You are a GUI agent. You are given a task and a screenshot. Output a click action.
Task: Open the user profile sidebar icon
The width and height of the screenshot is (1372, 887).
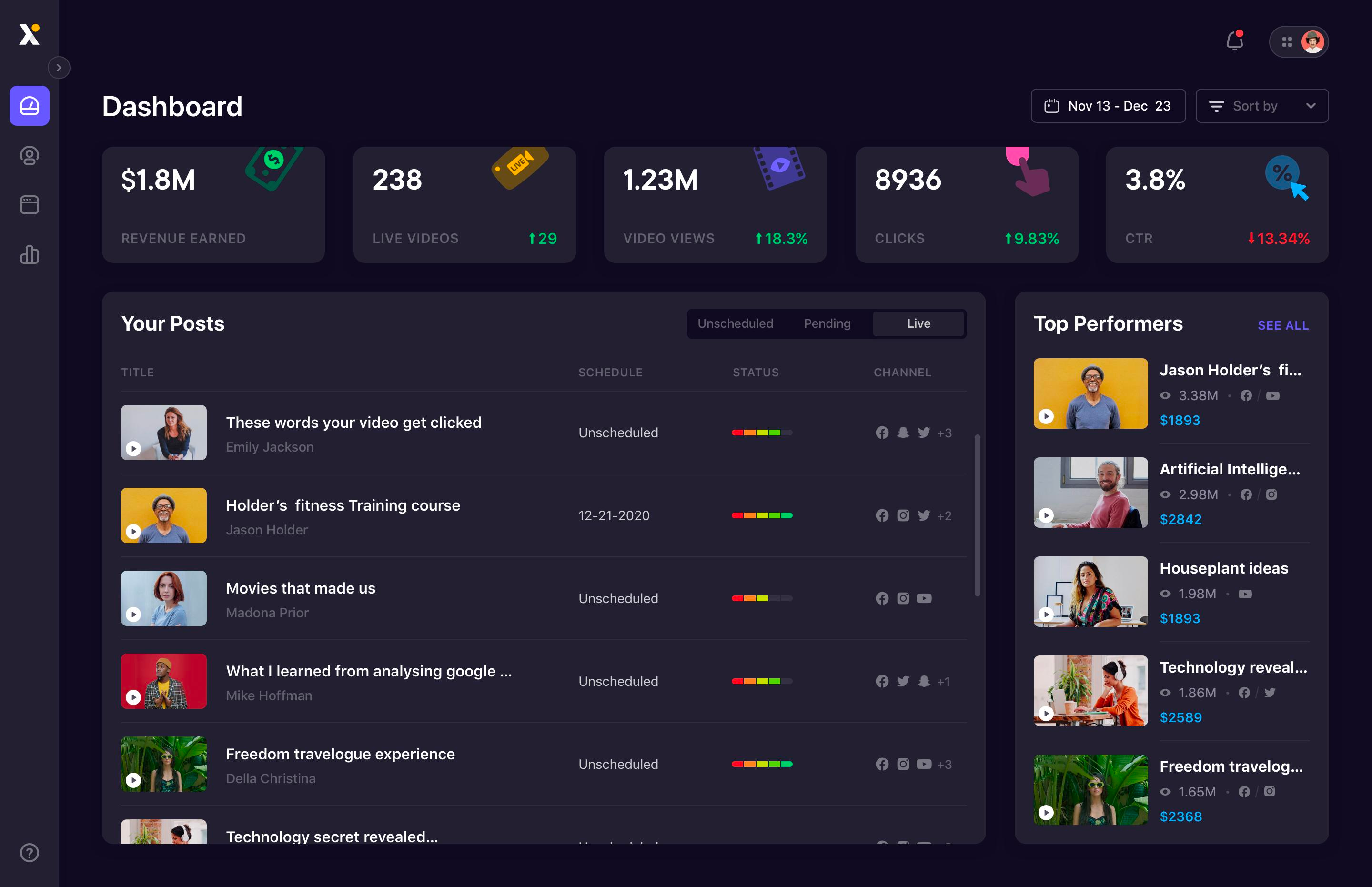point(30,155)
